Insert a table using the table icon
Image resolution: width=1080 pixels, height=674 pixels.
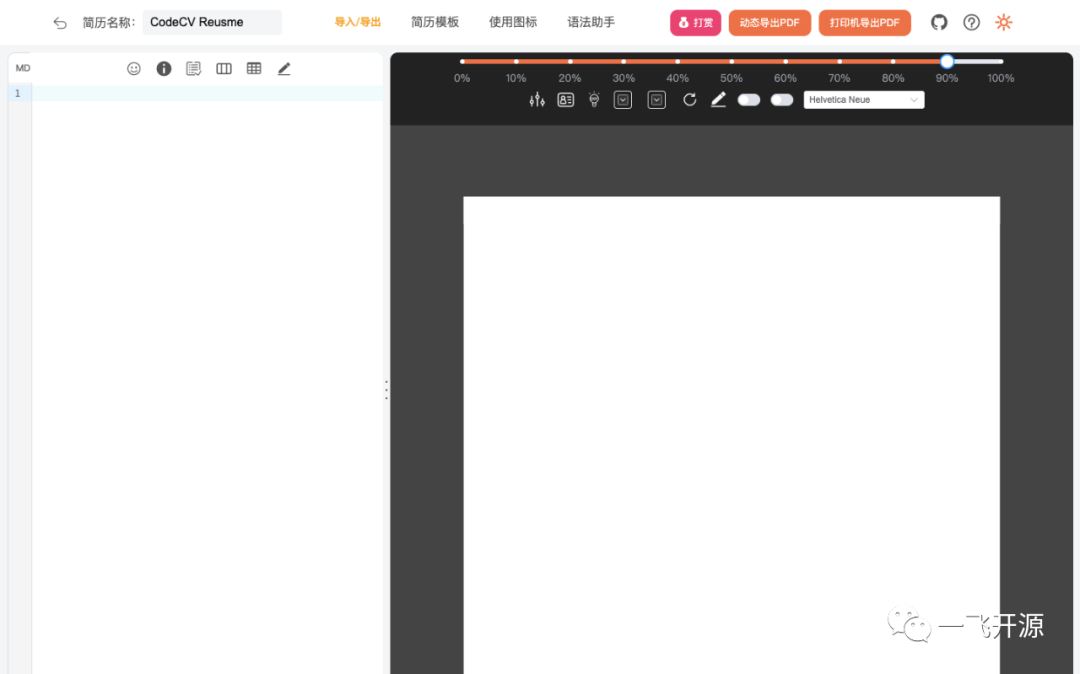click(253, 68)
